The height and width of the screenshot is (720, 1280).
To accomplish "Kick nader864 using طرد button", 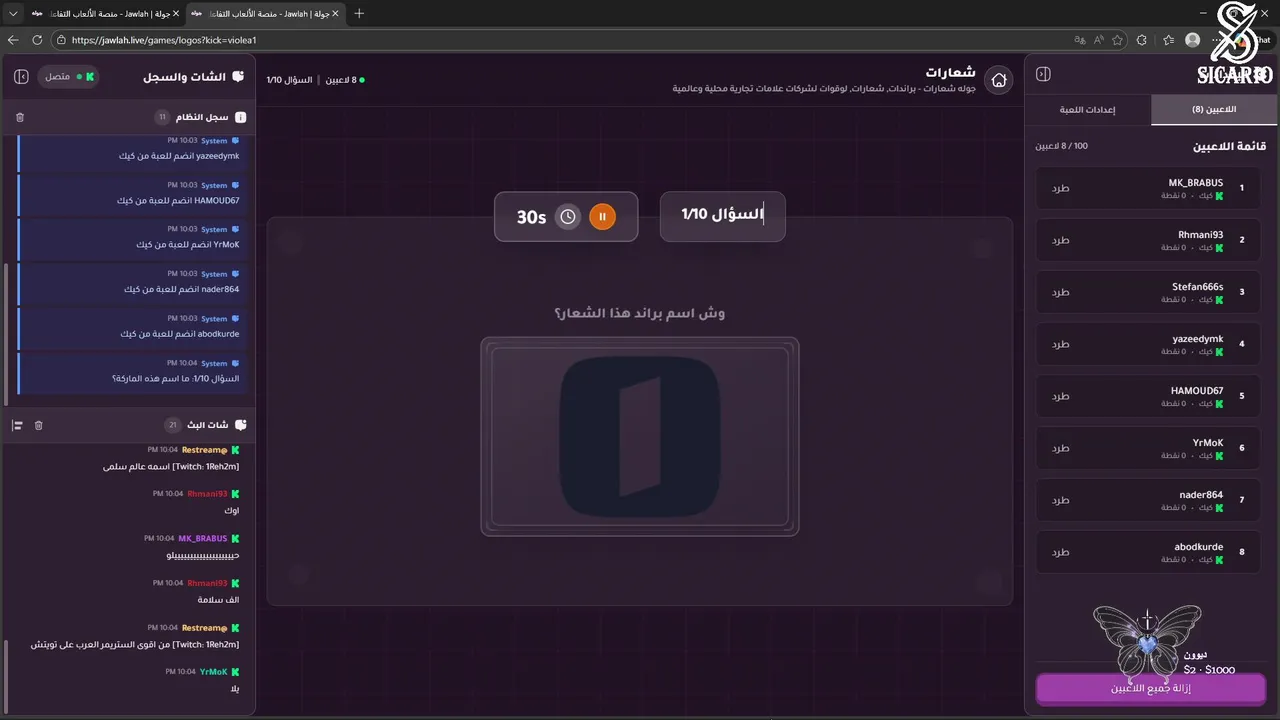I will tap(1060, 500).
